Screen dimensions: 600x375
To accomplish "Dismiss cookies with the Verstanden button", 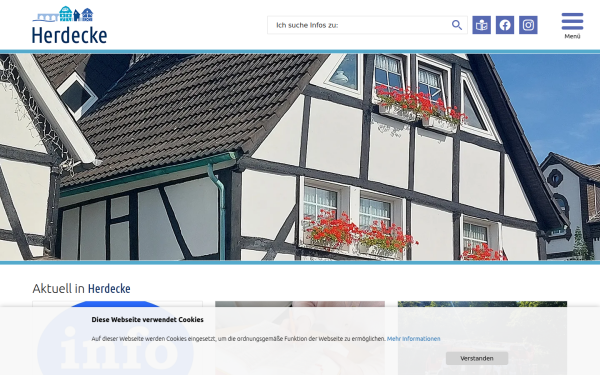I will (477, 358).
